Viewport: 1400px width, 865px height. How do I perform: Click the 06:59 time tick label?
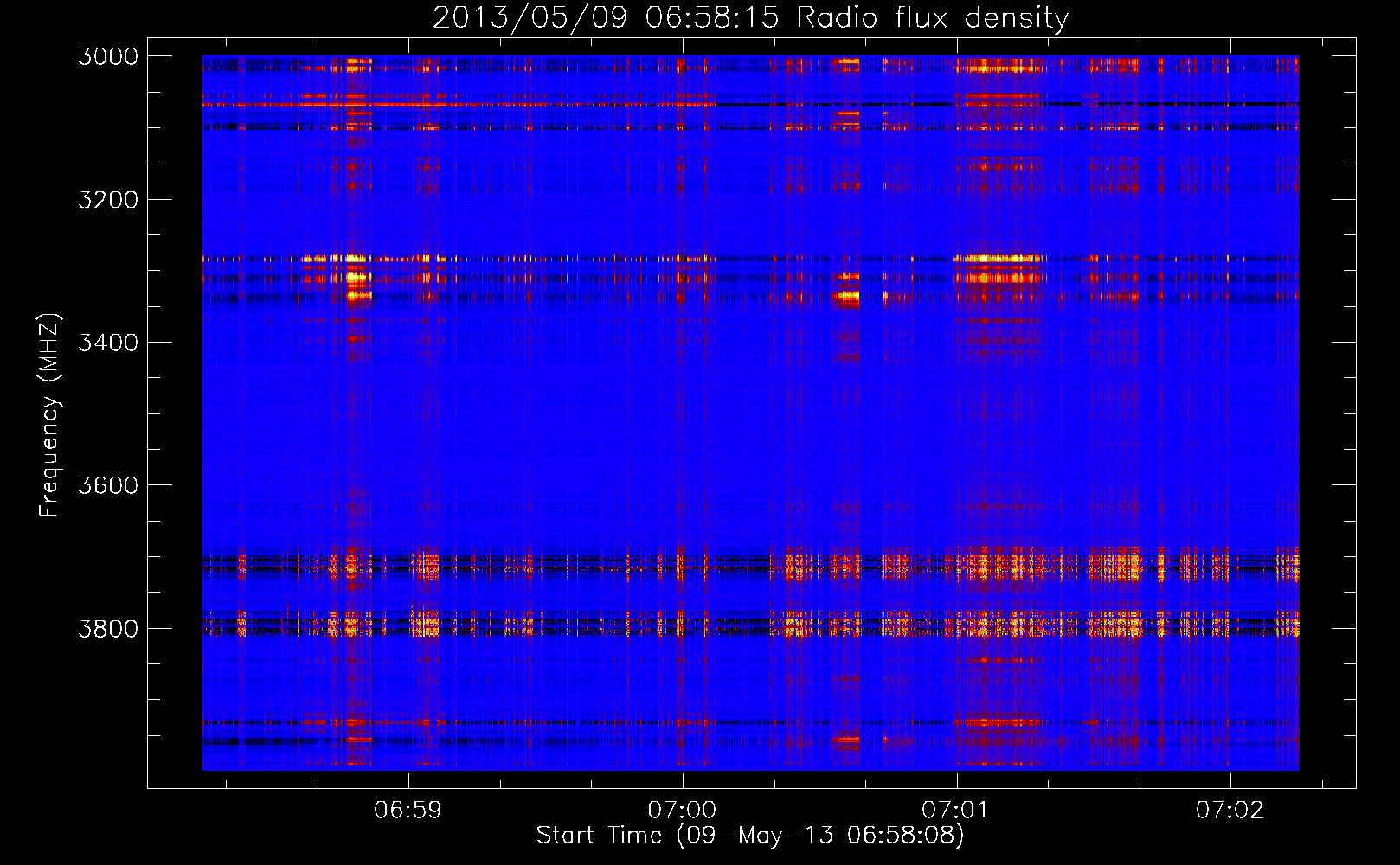408,810
